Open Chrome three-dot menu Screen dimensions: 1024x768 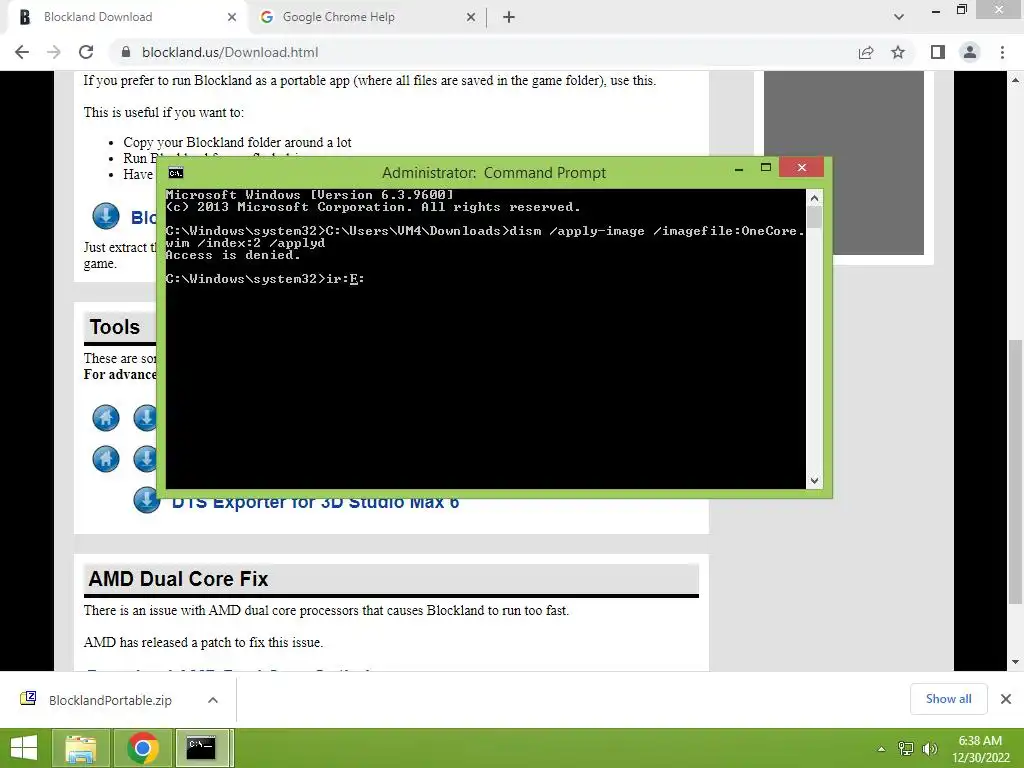tap(1002, 52)
